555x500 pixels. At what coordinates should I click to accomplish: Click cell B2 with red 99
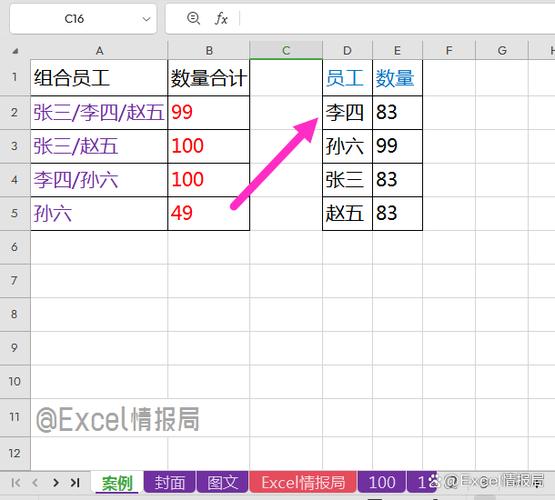(208, 113)
